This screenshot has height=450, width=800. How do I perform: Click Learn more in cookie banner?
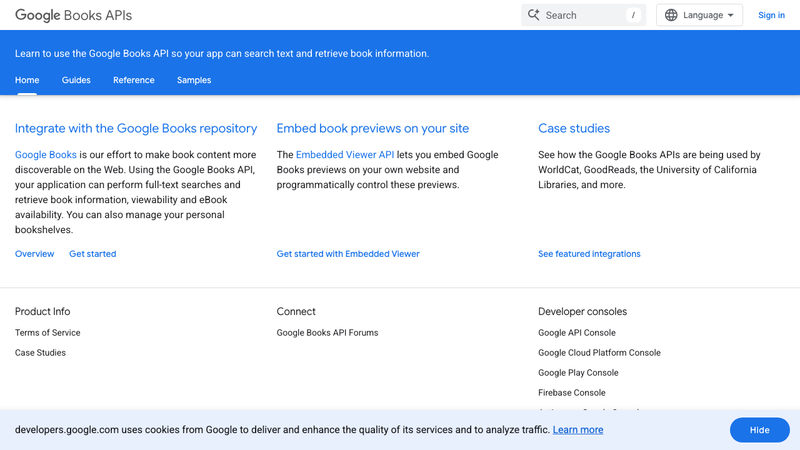[x=578, y=430]
